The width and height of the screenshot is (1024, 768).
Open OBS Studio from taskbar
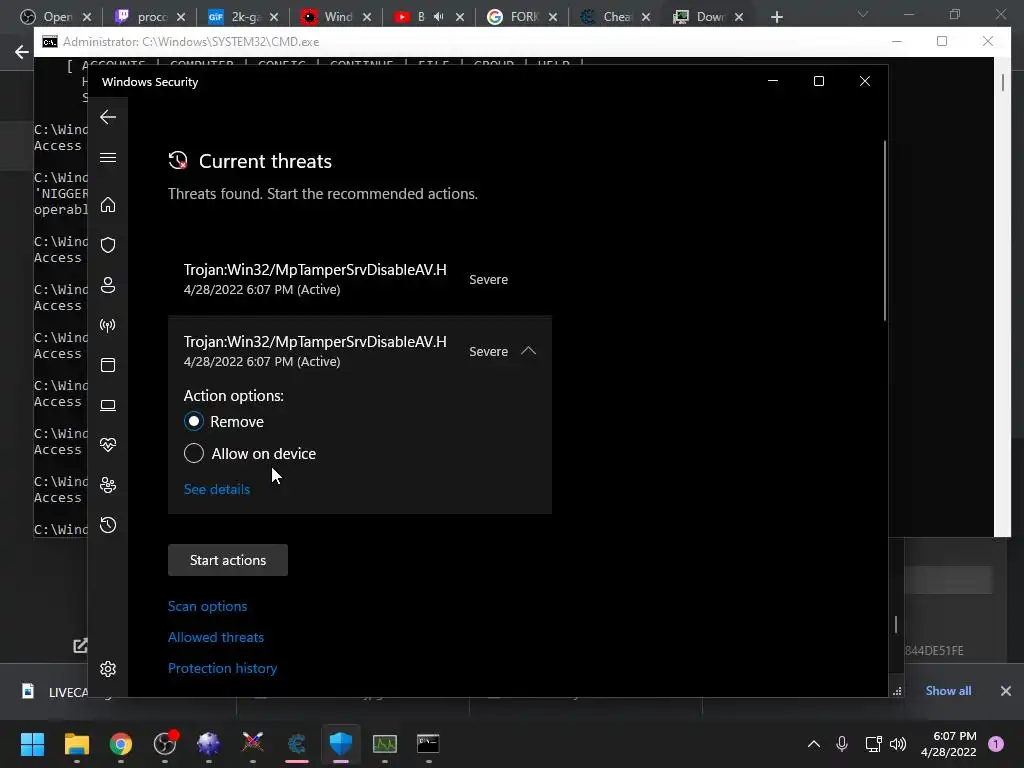[165, 743]
